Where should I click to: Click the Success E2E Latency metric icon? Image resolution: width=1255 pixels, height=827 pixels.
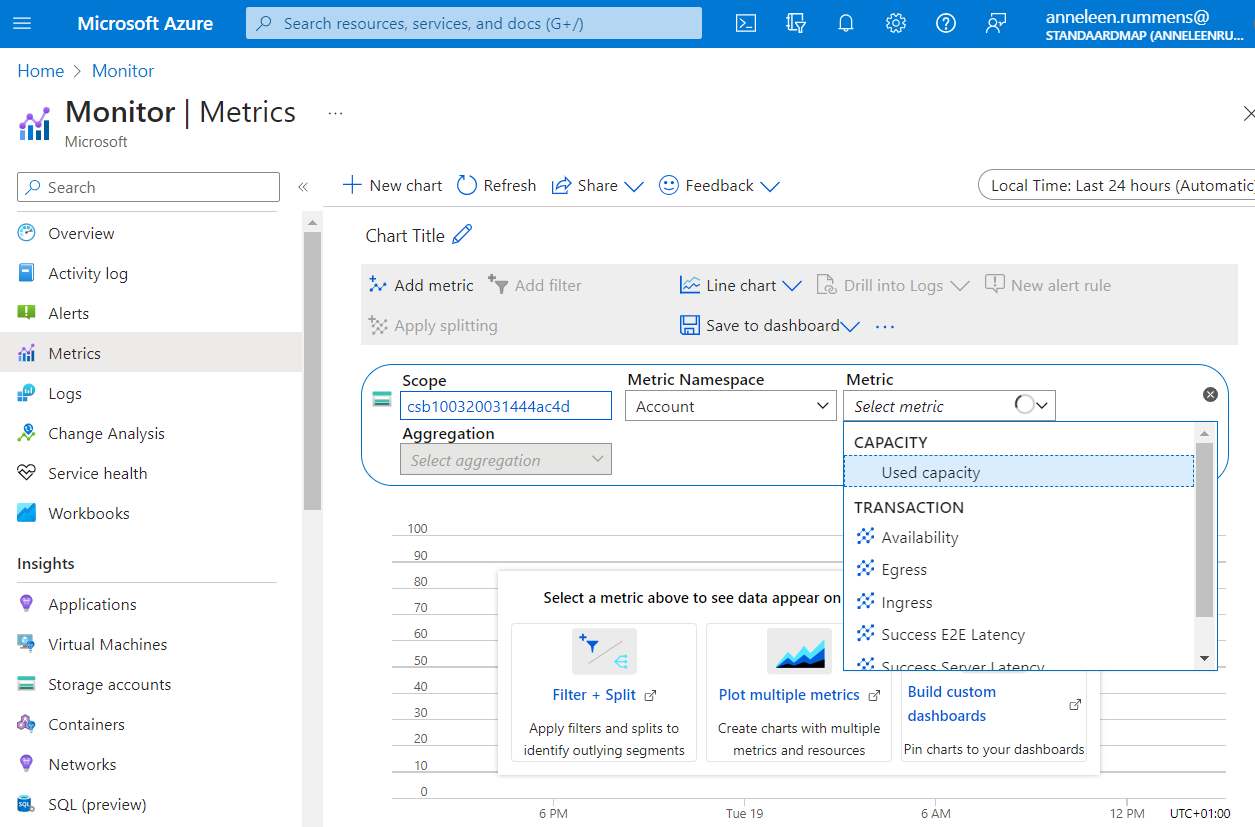point(866,634)
